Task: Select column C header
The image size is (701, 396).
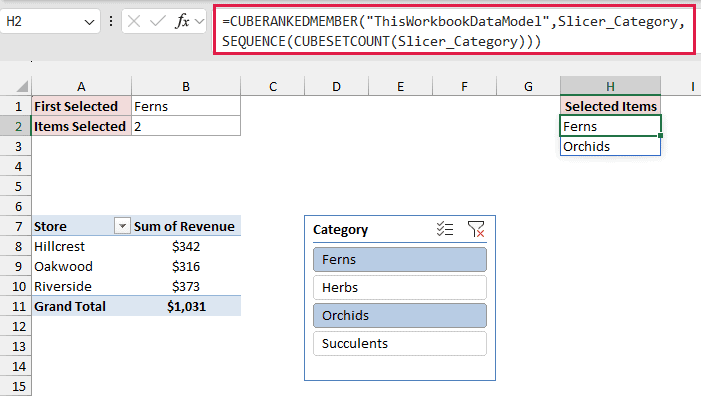Action: coord(273,86)
